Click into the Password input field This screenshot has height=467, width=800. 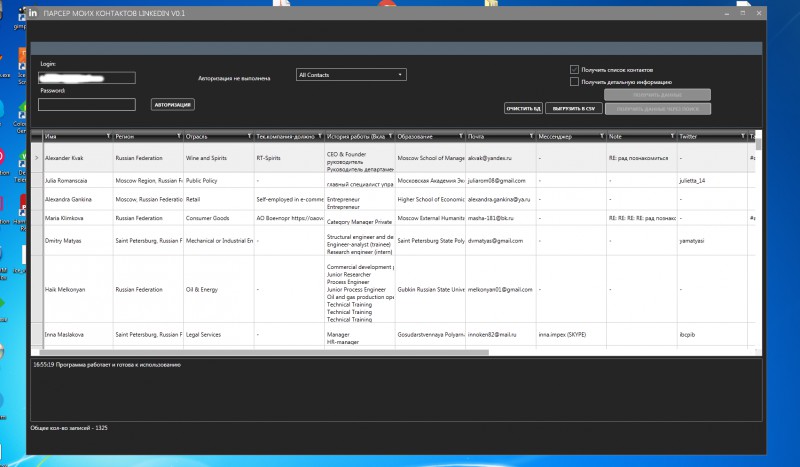coord(87,105)
